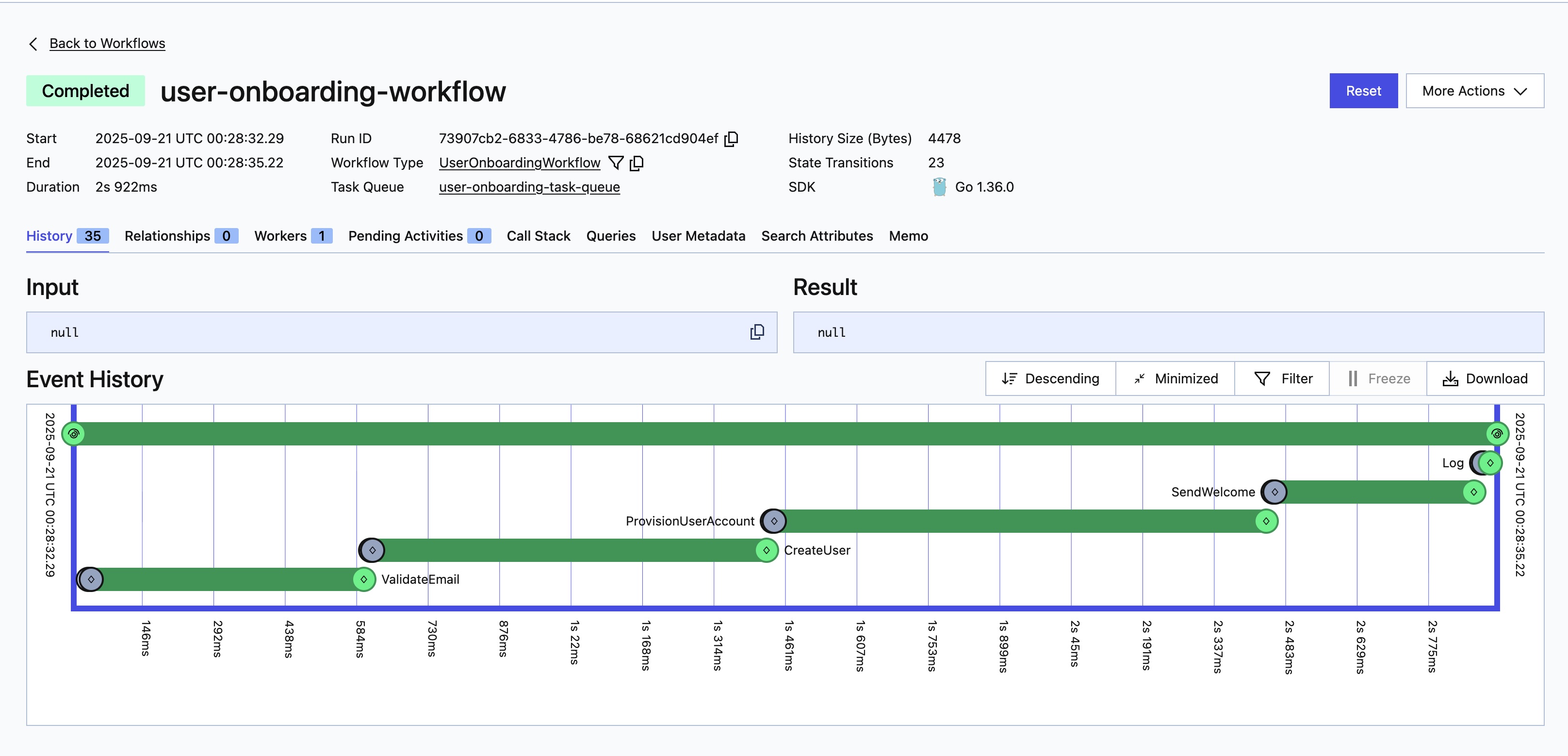Click the CreateUser green duration bar
1568x756 pixels.
coord(570,550)
